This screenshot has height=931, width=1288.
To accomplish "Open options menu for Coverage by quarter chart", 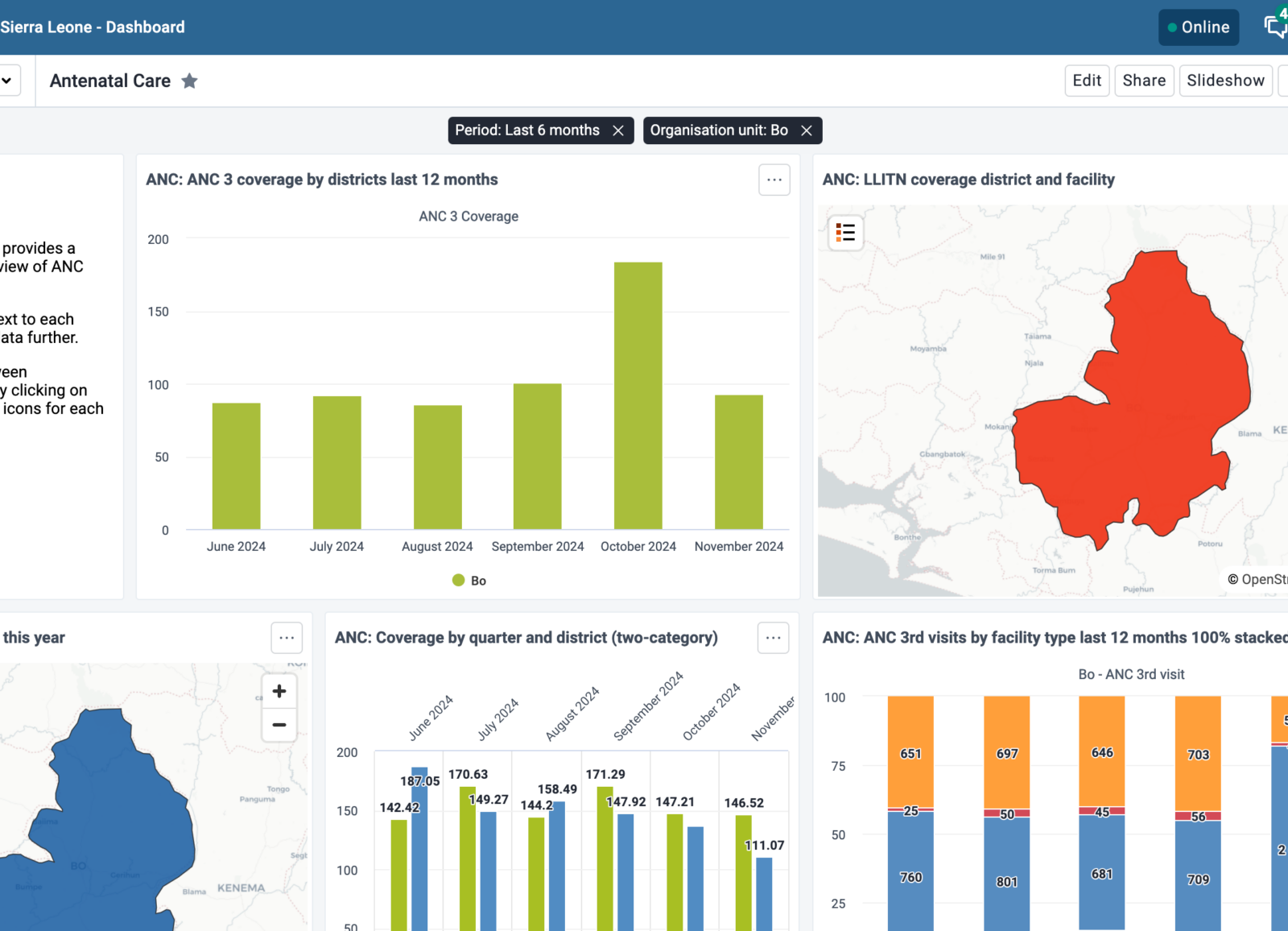I will (774, 638).
